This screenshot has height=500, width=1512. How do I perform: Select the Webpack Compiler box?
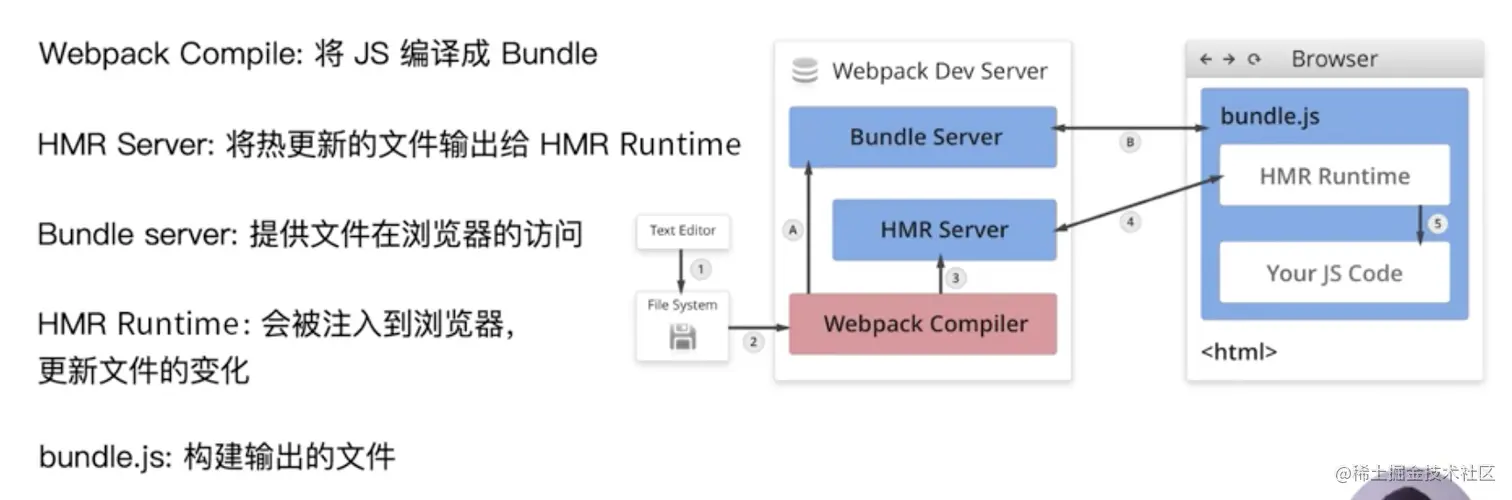pyautogui.click(x=923, y=324)
